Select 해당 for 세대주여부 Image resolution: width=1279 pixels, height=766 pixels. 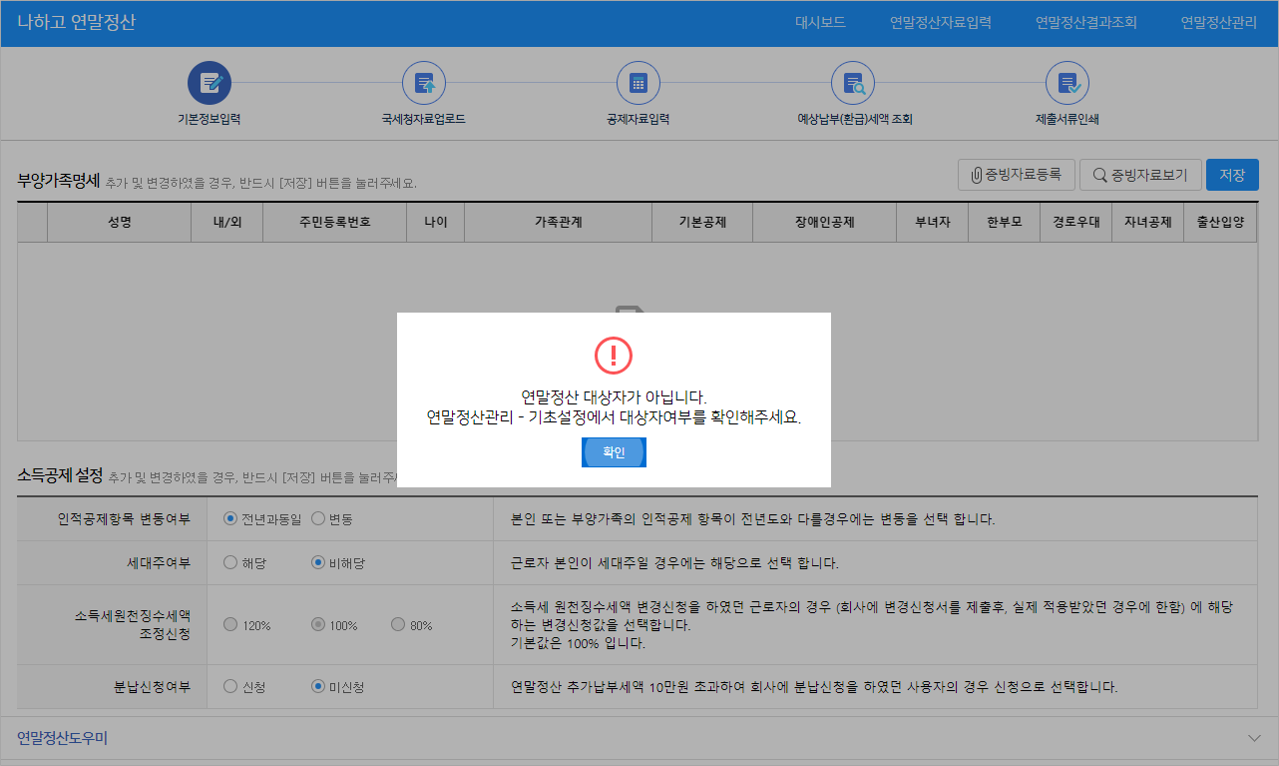[x=231, y=563]
